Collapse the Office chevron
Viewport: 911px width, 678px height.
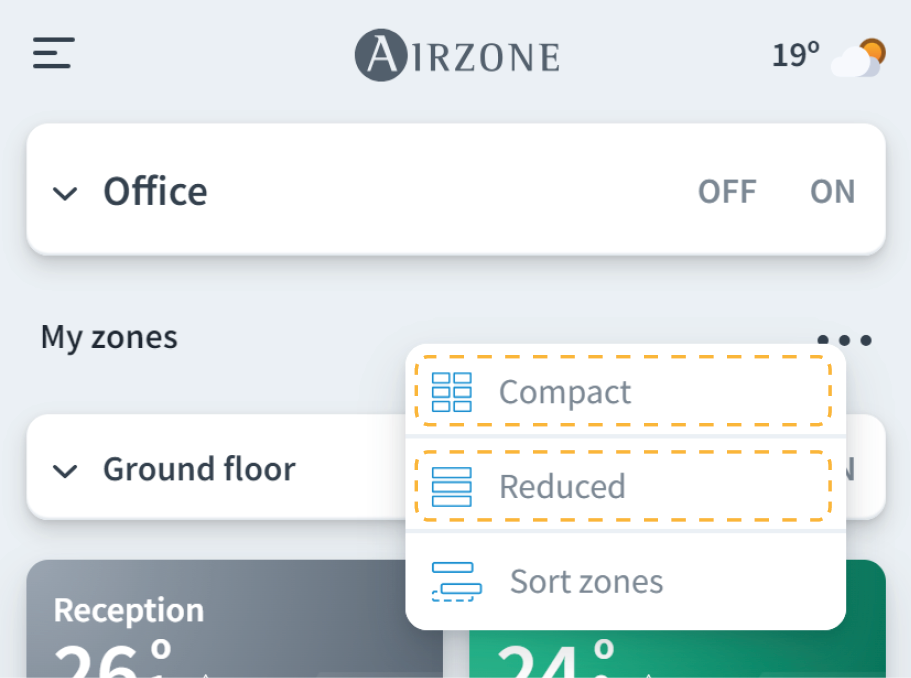tap(65, 193)
